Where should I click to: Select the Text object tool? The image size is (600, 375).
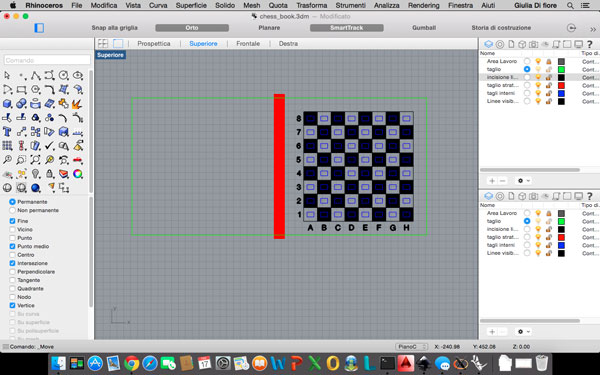(x=7, y=132)
